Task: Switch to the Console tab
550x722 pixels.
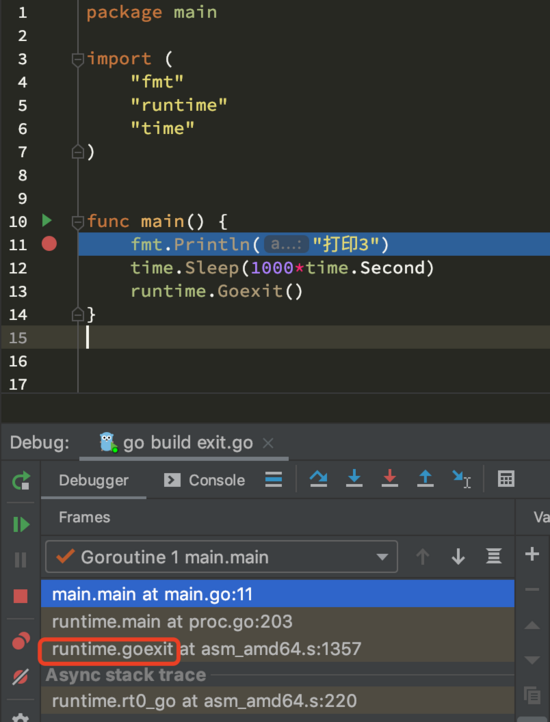Action: (205, 480)
